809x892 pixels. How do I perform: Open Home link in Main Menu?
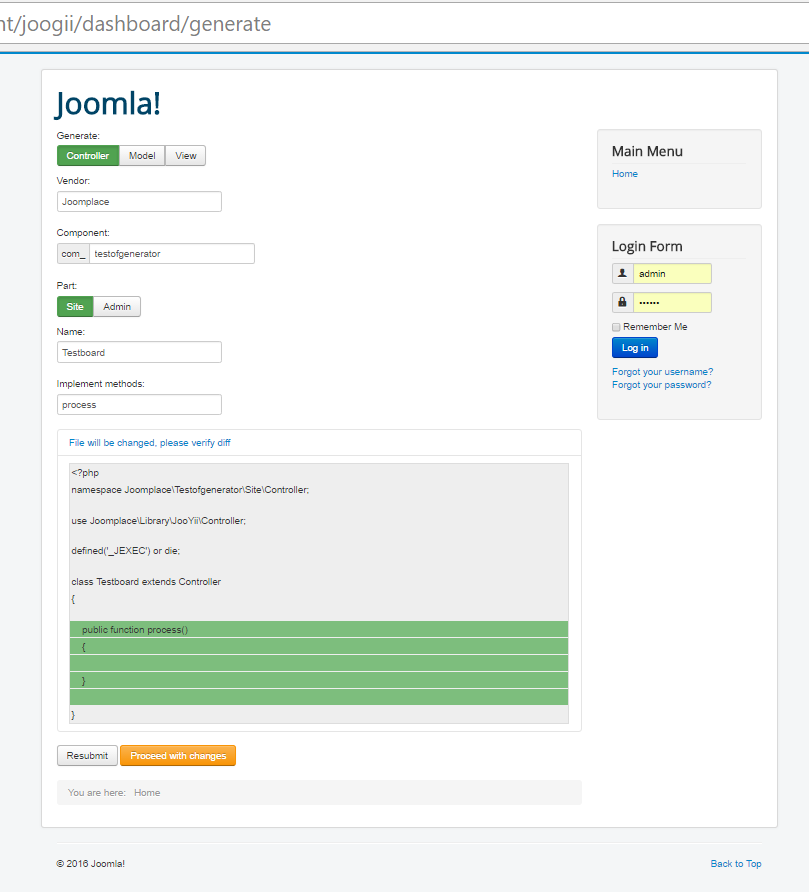tap(625, 174)
